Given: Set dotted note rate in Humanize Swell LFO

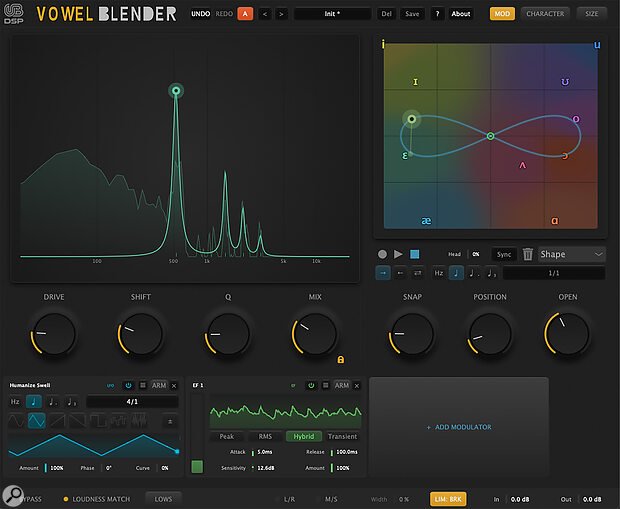Looking at the screenshot, I should [52, 401].
